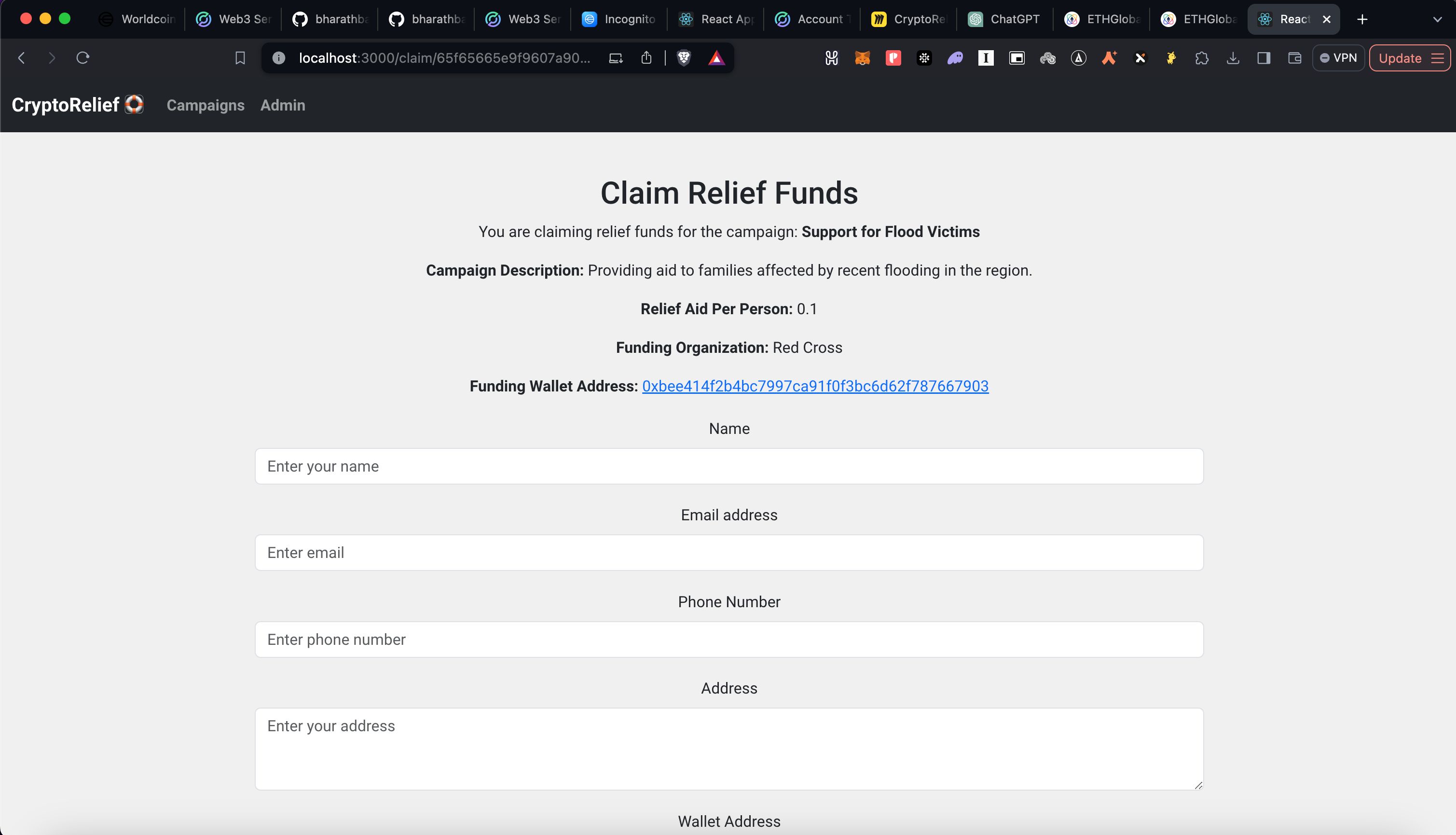This screenshot has height=835, width=1456.
Task: Click the funding wallet address link
Action: pos(815,386)
